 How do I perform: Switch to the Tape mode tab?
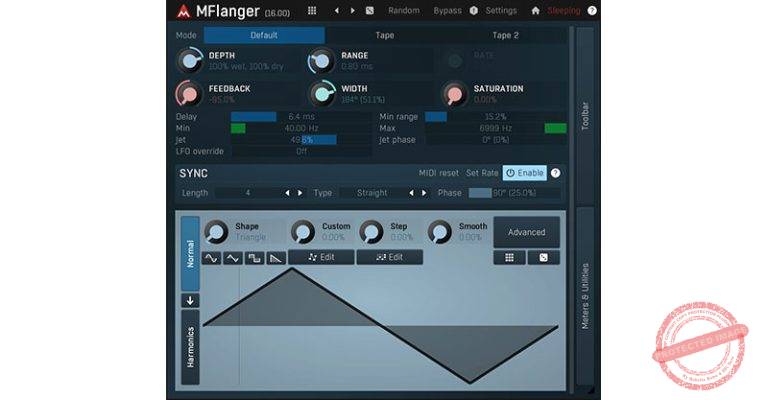[384, 35]
